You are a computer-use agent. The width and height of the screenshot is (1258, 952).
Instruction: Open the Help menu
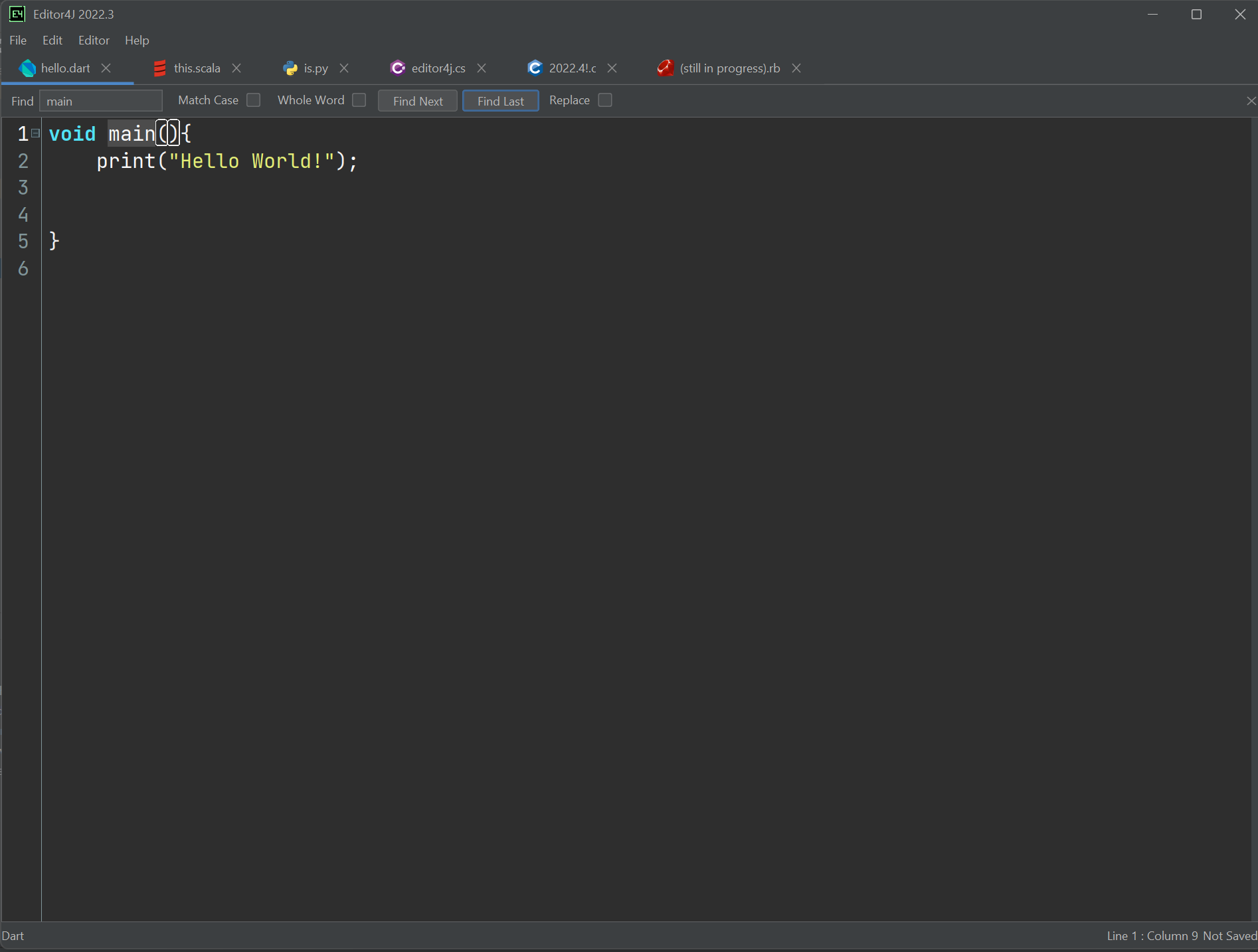point(137,40)
